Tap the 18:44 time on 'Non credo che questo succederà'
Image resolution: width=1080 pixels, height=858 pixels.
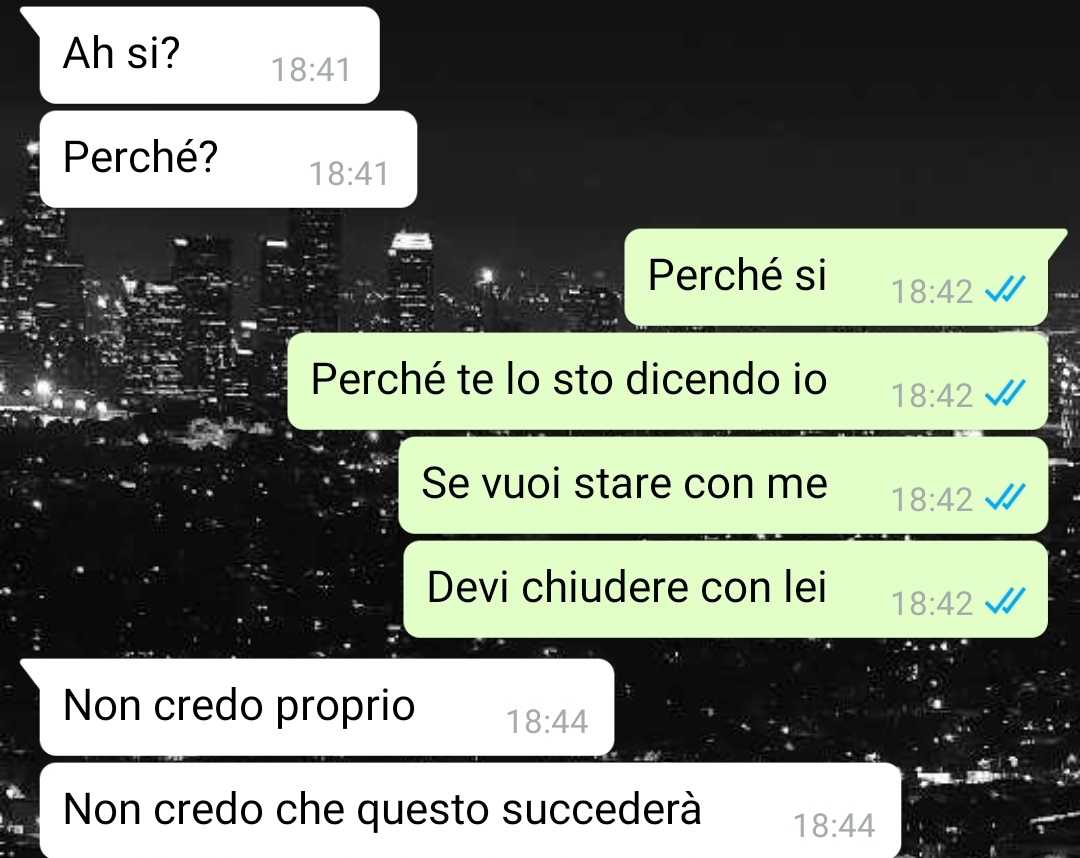pyautogui.click(x=834, y=826)
